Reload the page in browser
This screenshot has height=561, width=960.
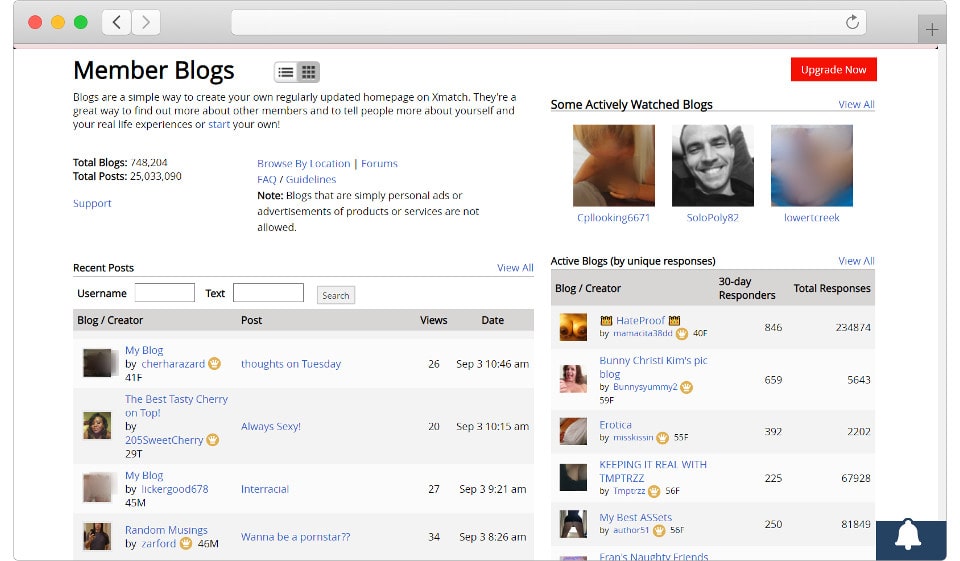coord(852,22)
